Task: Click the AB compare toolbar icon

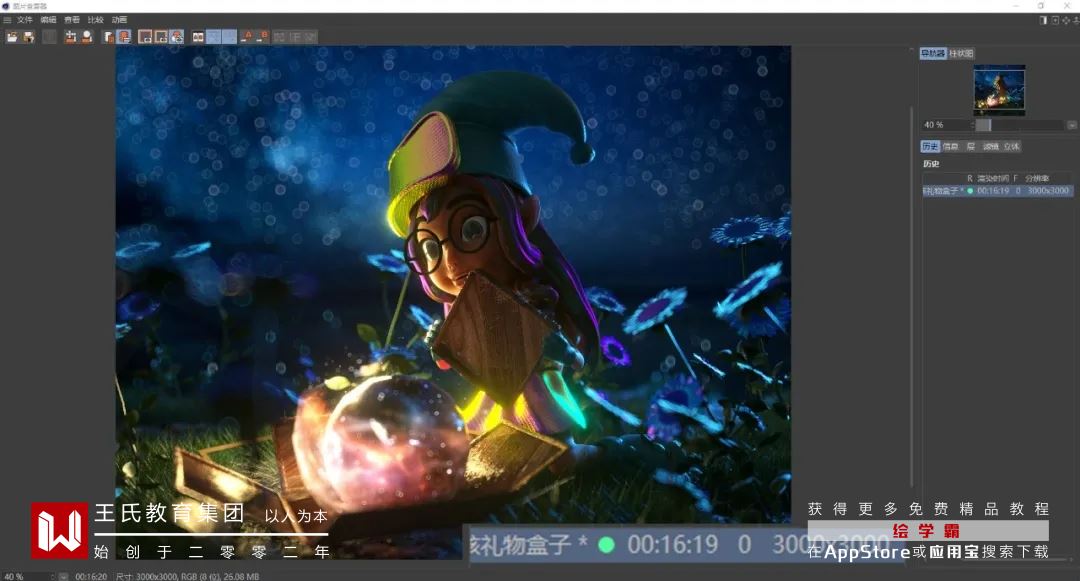Action: [x=198, y=37]
